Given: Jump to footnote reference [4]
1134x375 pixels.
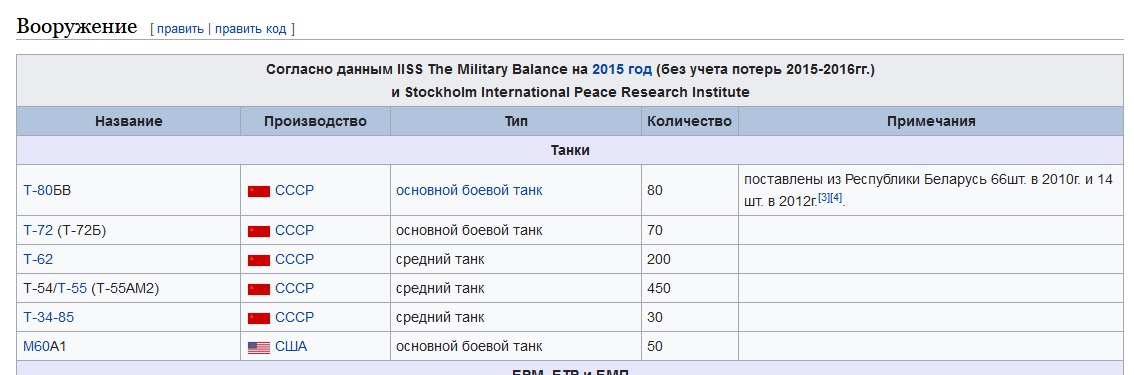Looking at the screenshot, I should (x=836, y=198).
